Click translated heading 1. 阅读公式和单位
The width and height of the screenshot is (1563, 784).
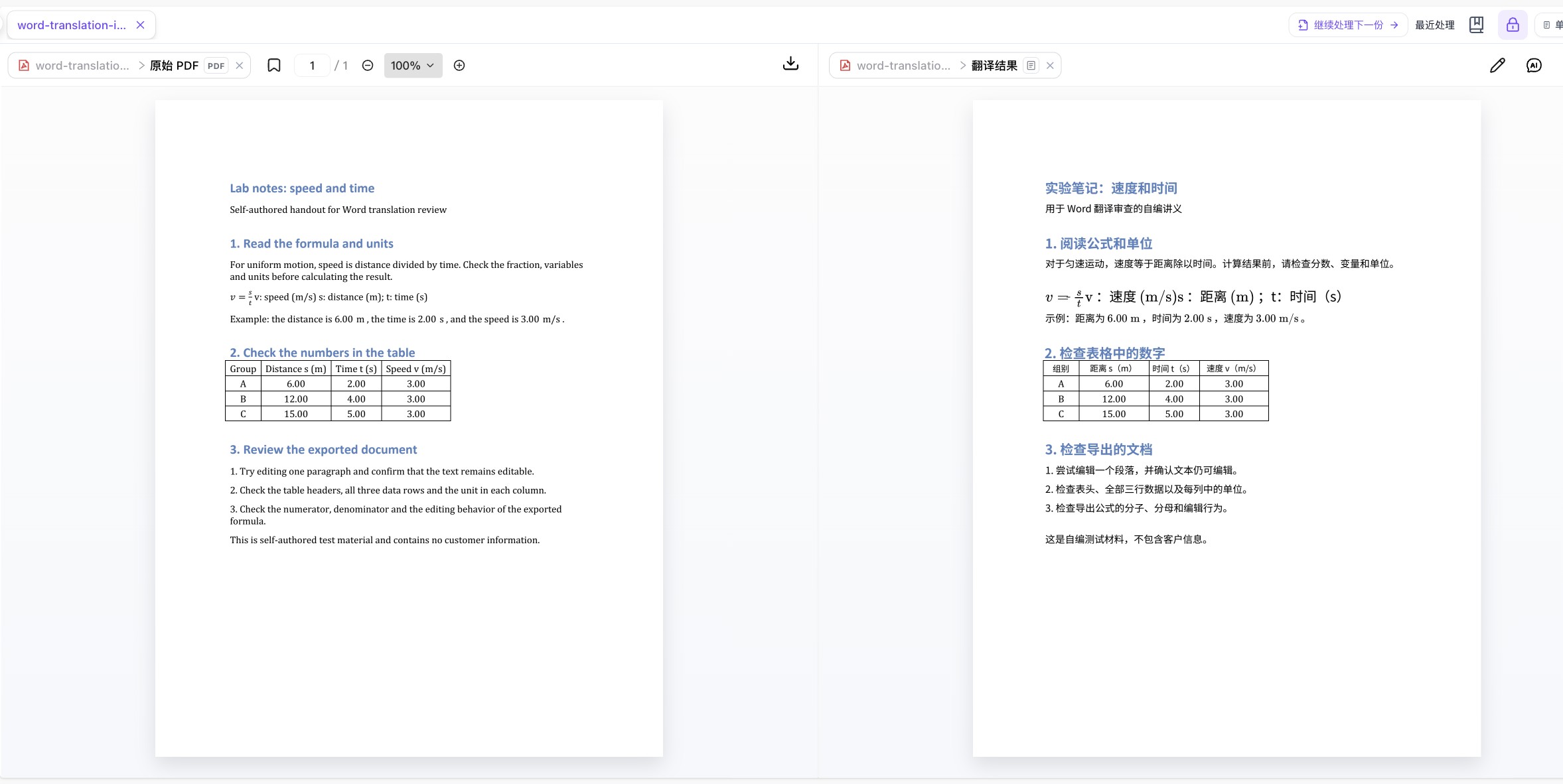click(1098, 243)
